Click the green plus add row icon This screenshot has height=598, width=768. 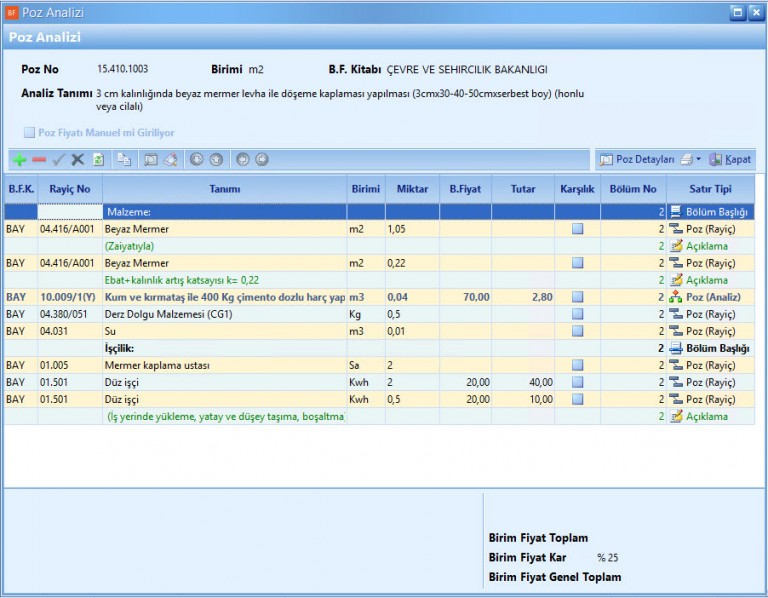19,160
